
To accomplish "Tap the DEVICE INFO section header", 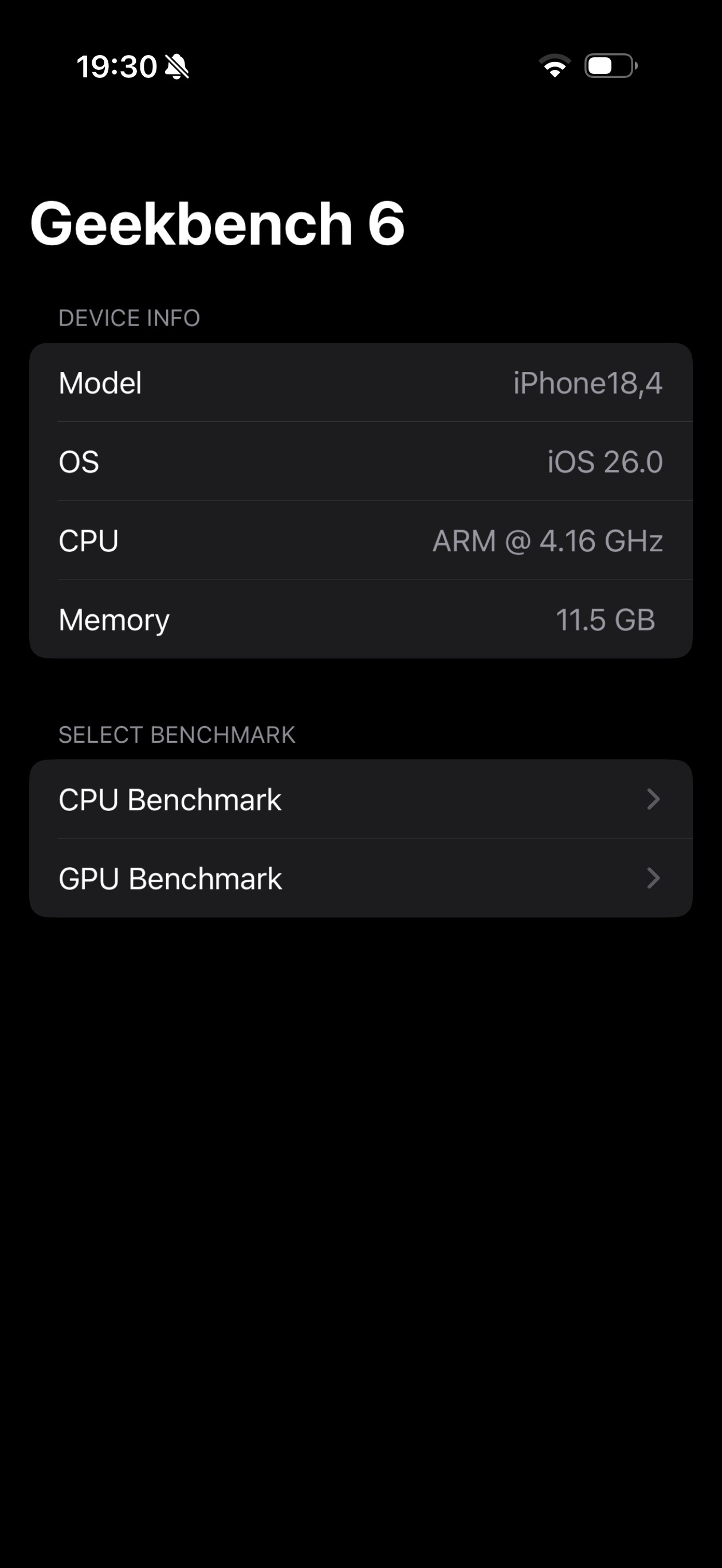I will (129, 317).
